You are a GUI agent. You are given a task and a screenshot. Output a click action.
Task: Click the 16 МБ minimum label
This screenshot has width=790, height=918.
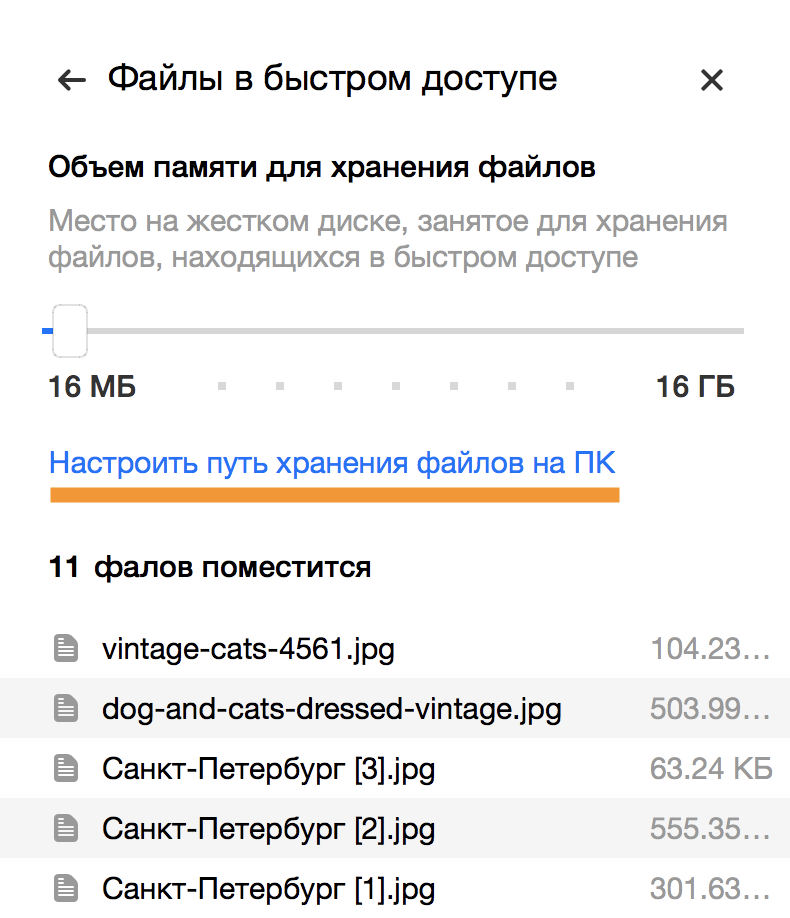(x=92, y=387)
